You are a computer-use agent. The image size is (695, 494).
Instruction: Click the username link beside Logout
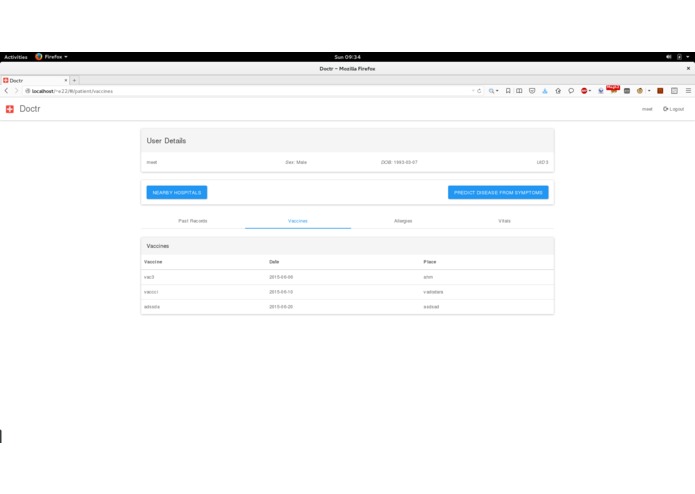[x=647, y=109]
